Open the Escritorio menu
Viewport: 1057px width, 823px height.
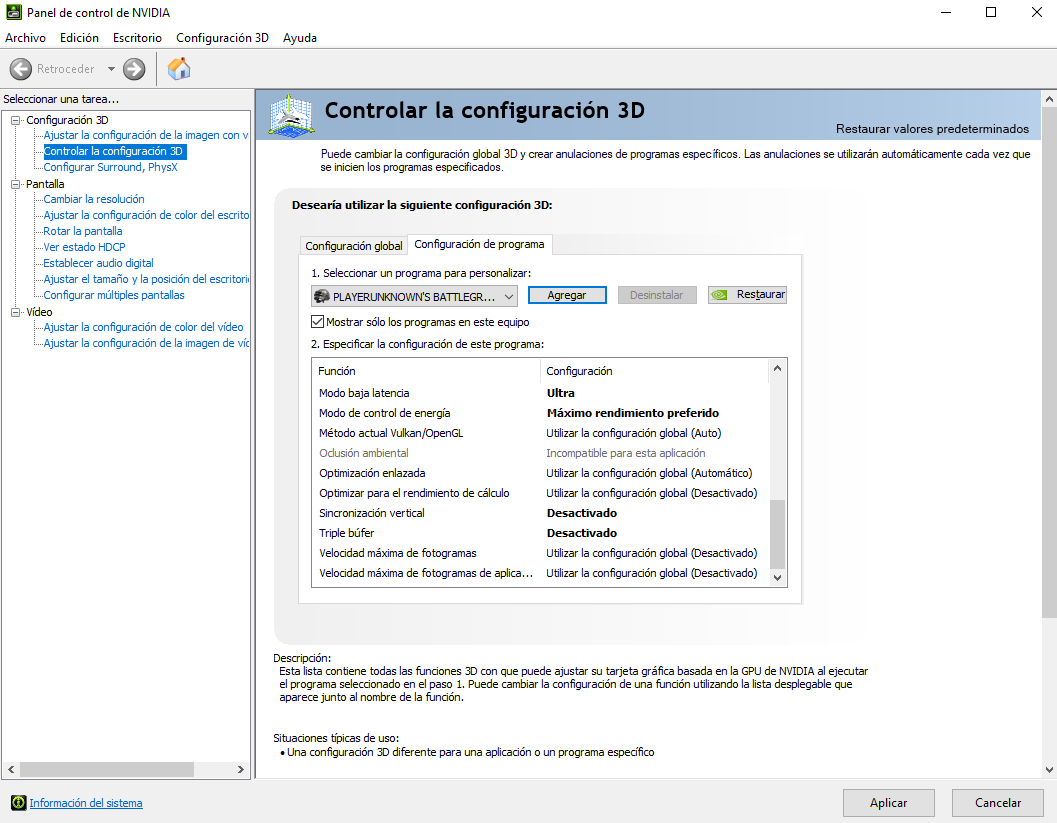pyautogui.click(x=138, y=38)
